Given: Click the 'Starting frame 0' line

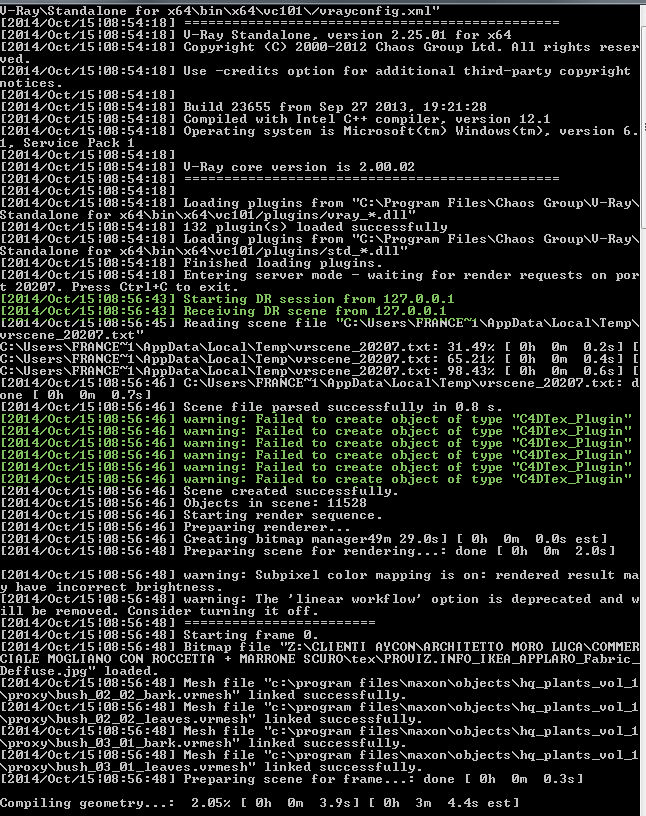Looking at the screenshot, I should [x=160, y=635].
